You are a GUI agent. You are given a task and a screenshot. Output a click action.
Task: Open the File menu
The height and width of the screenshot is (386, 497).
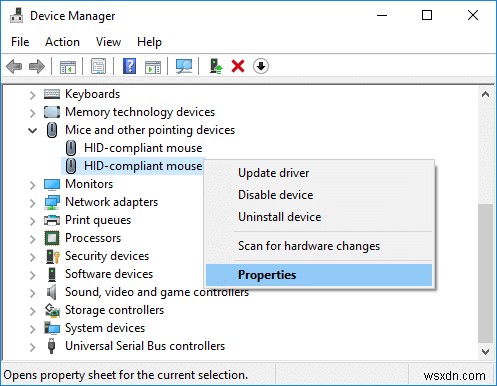coord(20,42)
